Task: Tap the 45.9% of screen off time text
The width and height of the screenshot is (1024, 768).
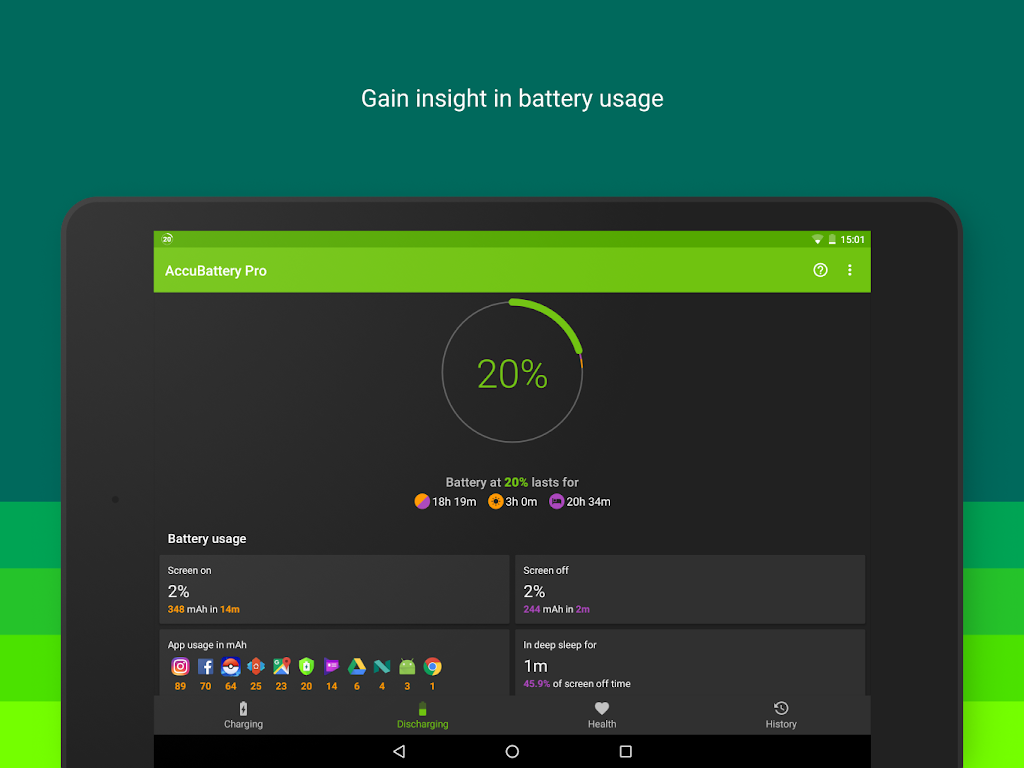Action: coord(577,684)
